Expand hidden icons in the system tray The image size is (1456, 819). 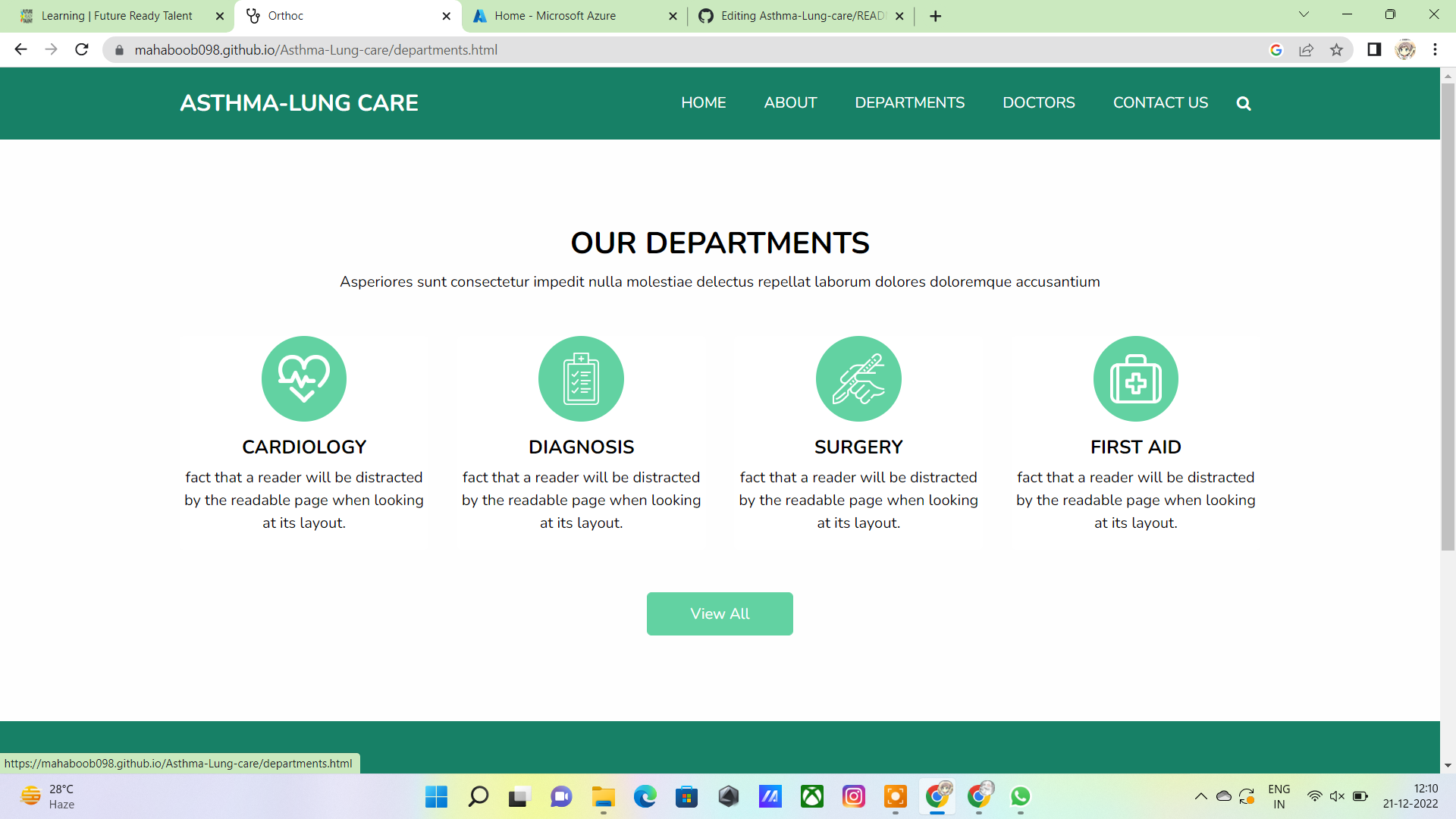[x=1200, y=796]
